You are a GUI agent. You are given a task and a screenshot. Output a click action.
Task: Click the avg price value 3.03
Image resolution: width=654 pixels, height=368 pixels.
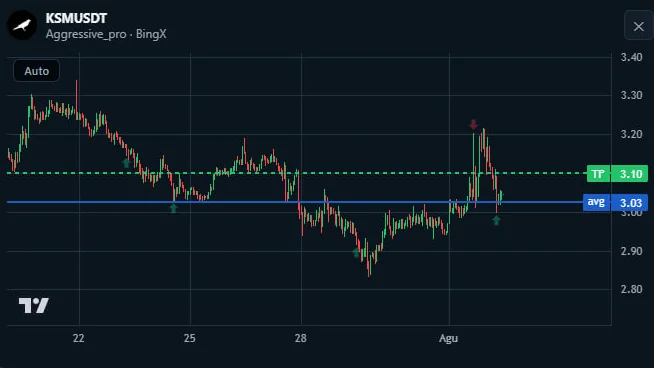[x=630, y=203]
